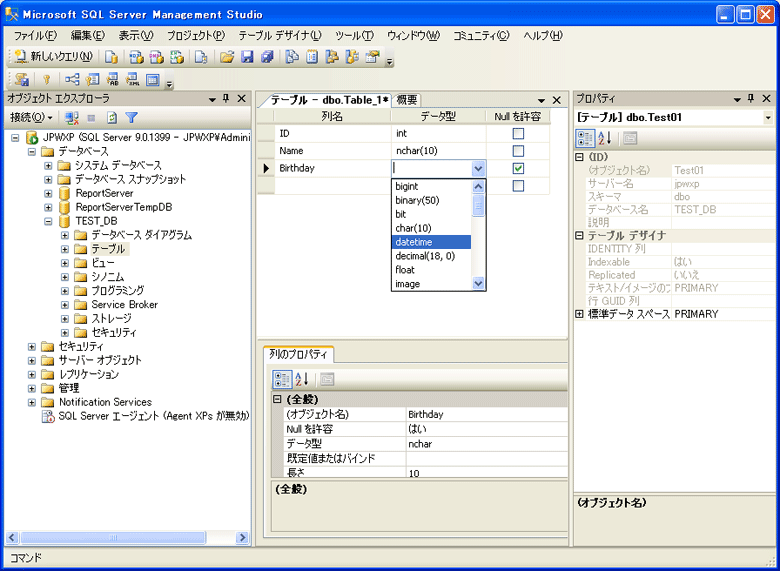The image size is (780, 571).
Task: Expand the Notification Services node
Action: pos(32,402)
